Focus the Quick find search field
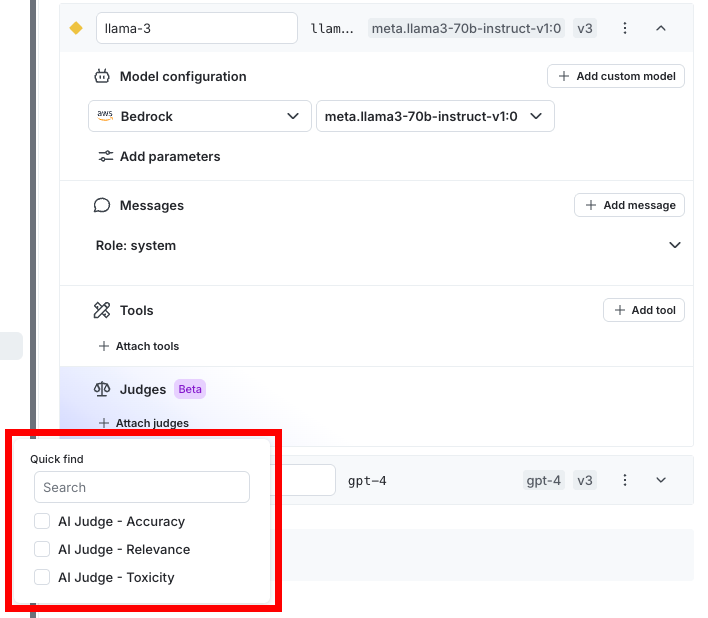Image resolution: width=708 pixels, height=618 pixels. click(142, 487)
